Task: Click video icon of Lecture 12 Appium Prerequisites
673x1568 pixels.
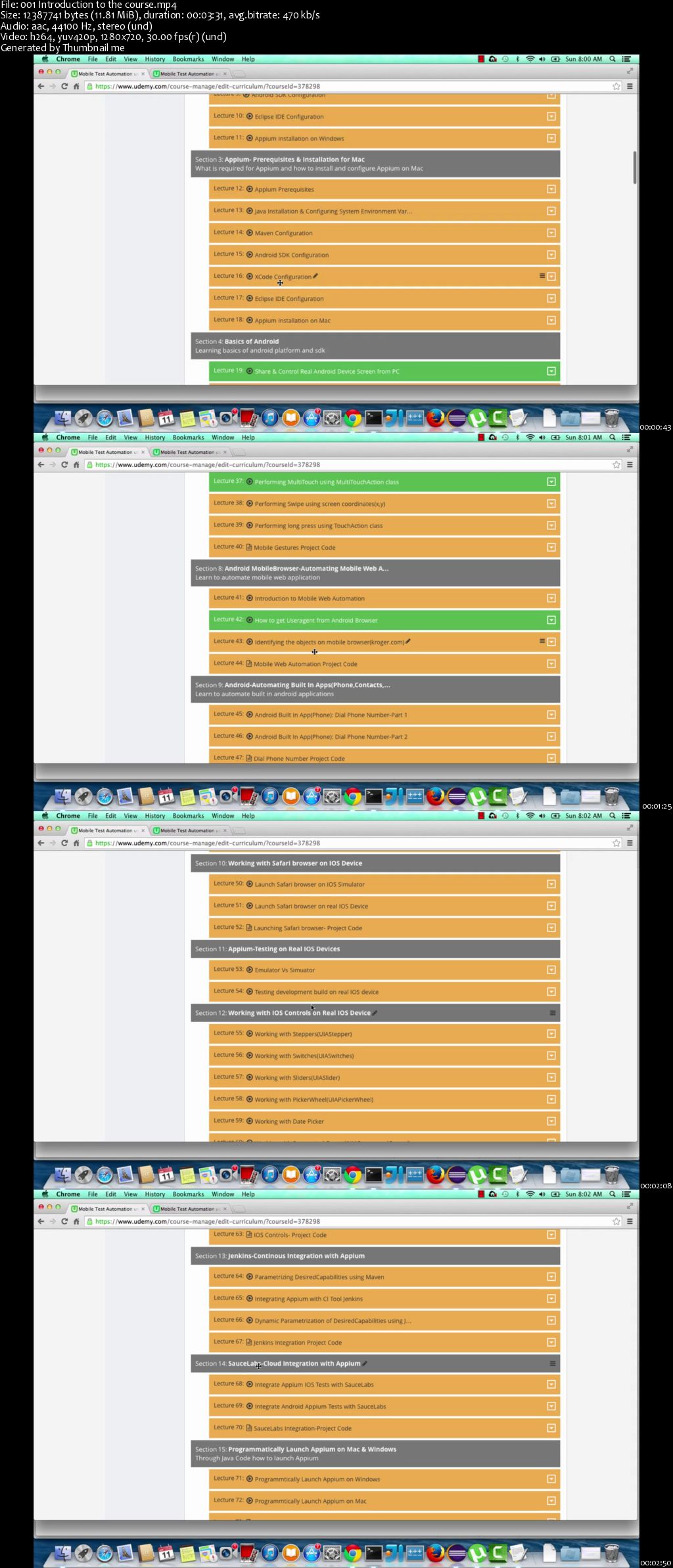Action: coord(250,189)
